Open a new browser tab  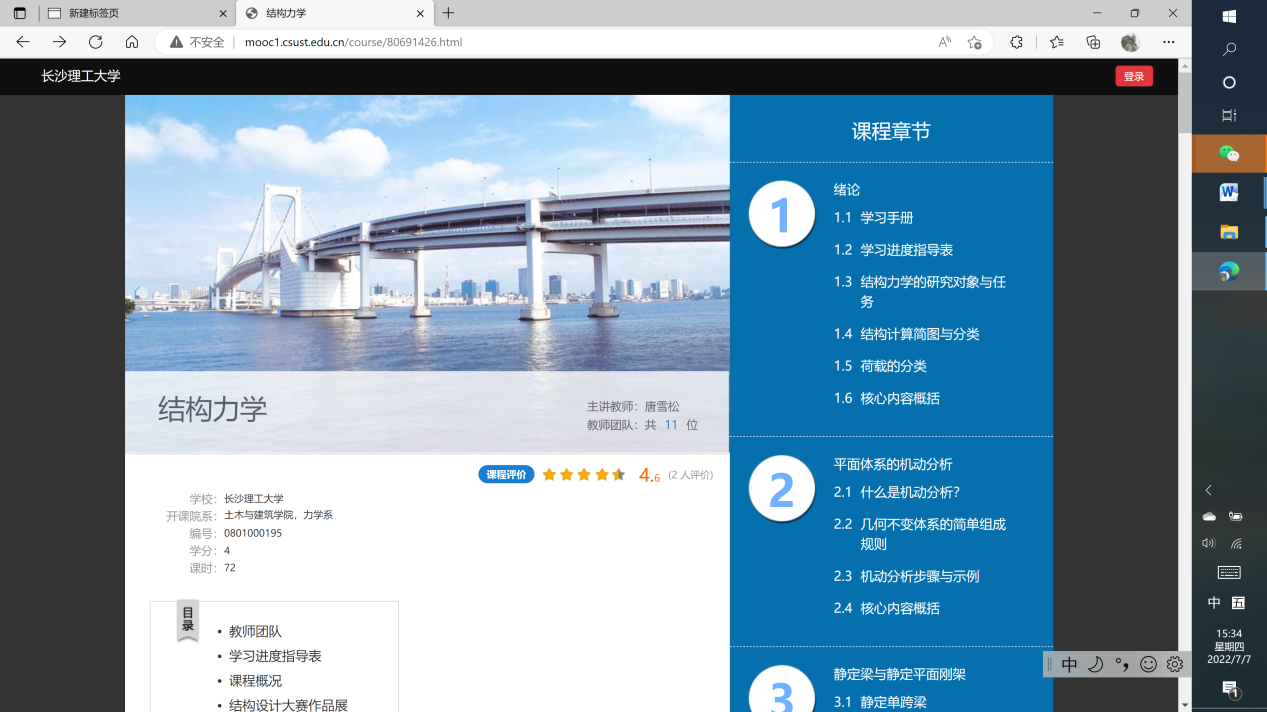pos(448,13)
